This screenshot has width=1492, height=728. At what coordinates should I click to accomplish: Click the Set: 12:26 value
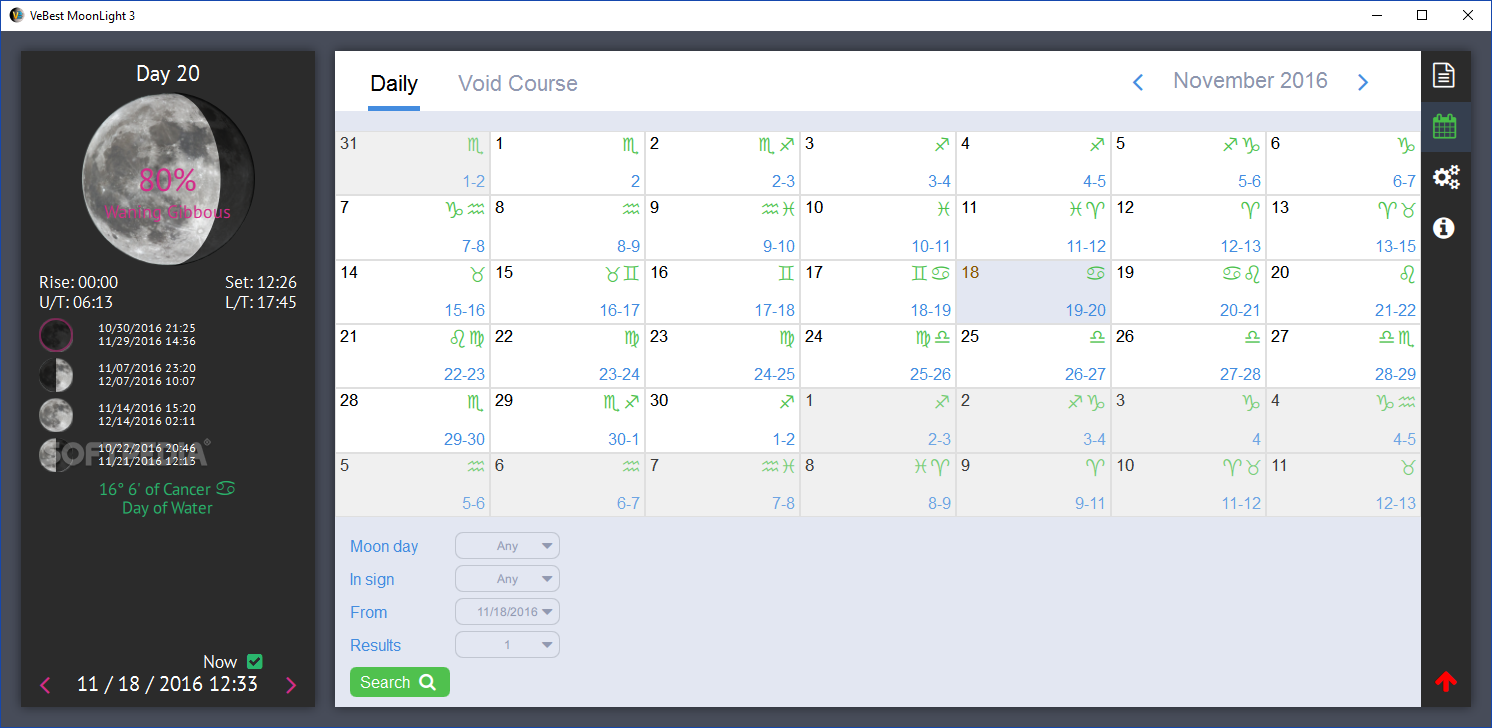pos(261,283)
